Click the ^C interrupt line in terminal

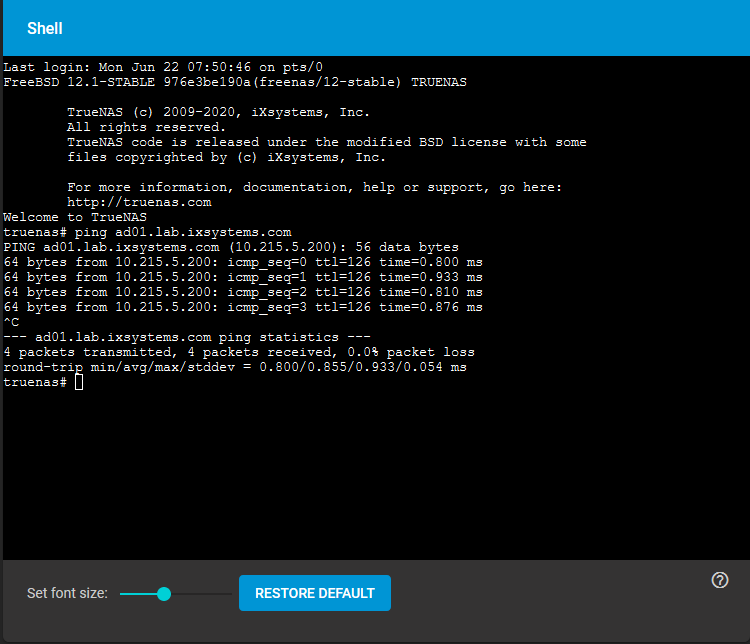point(11,322)
